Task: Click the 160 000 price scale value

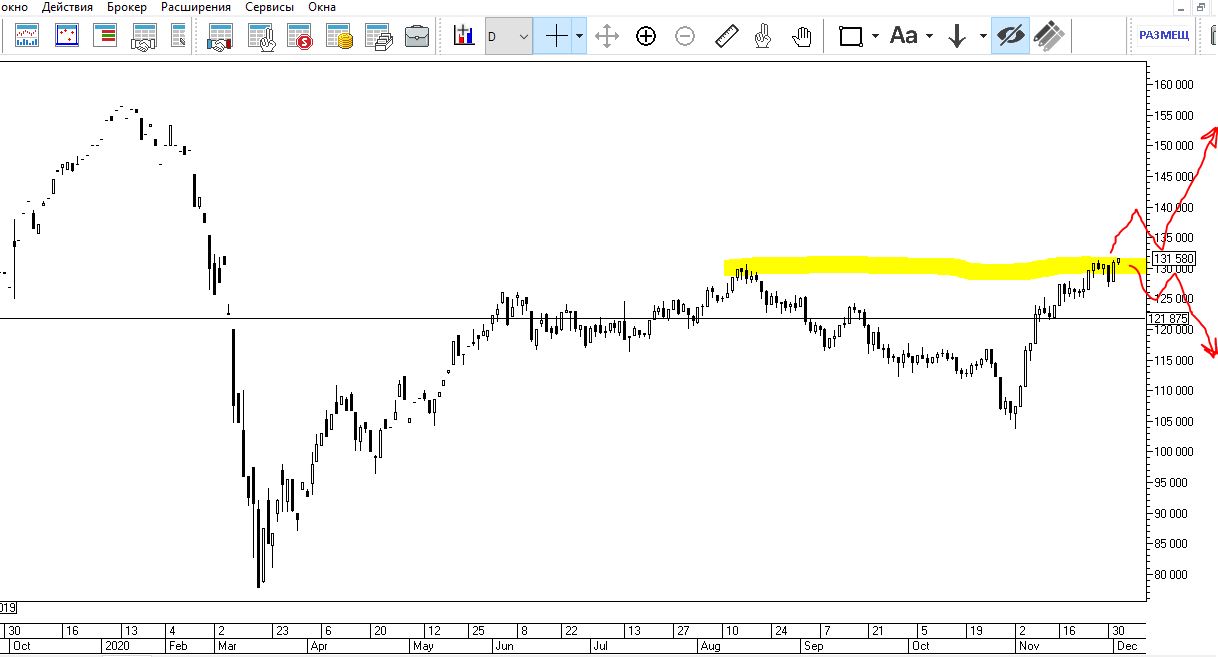Action: click(1174, 85)
